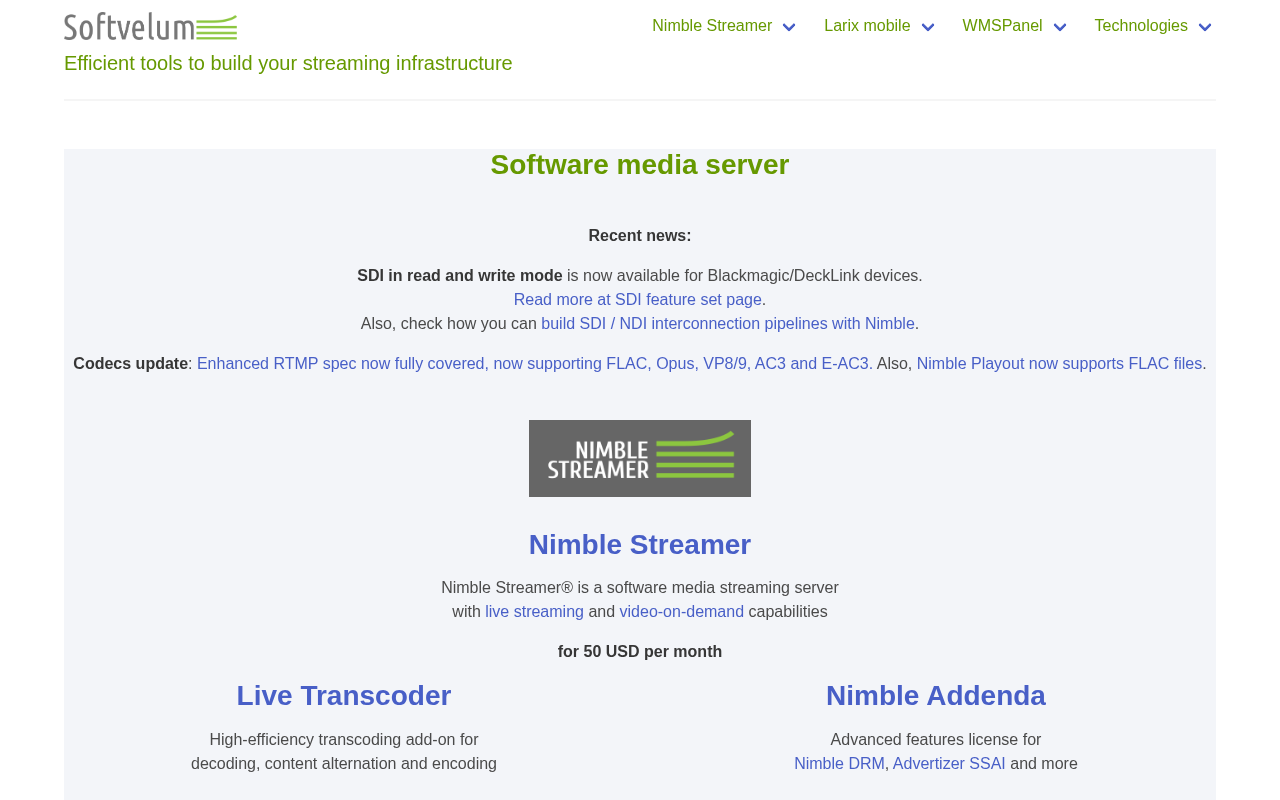1280x800 pixels.
Task: Open SDI / NDI interconnection pipelines link
Action: 728,324
